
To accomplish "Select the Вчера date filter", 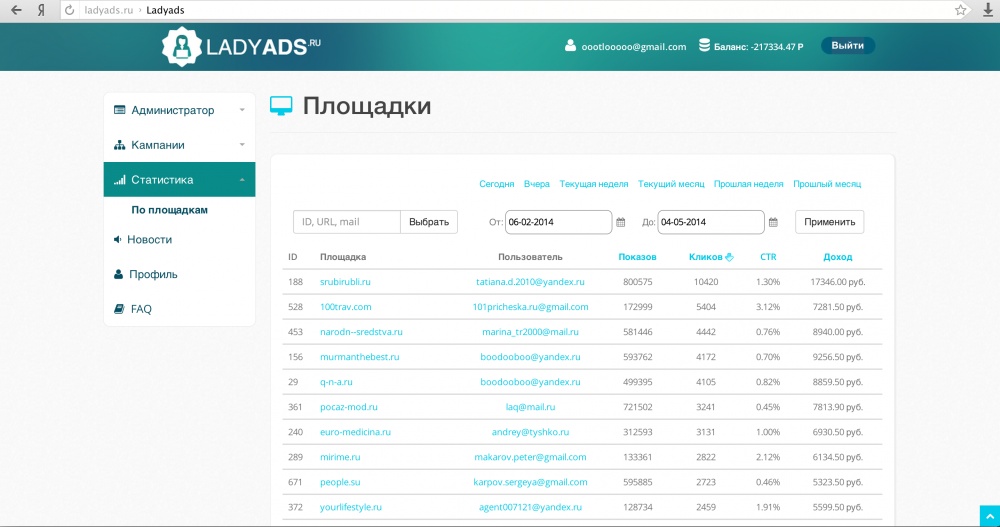I will pos(536,184).
